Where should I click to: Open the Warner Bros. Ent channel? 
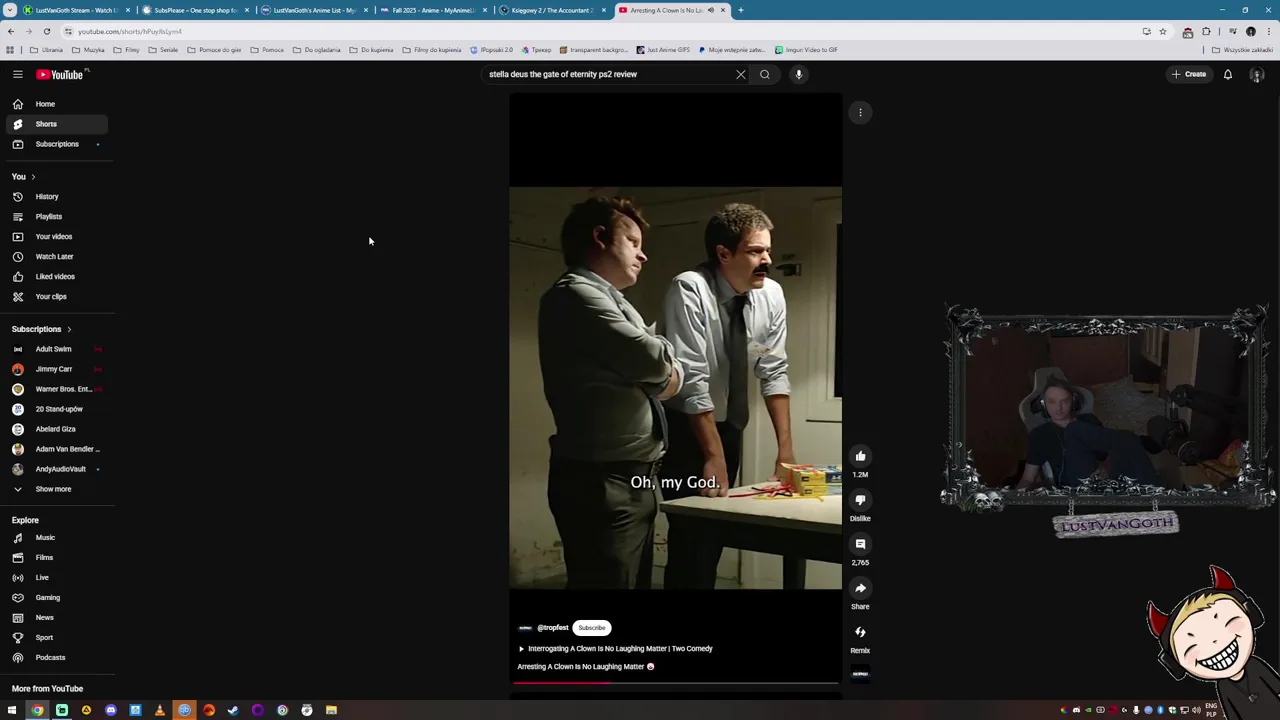(56, 389)
